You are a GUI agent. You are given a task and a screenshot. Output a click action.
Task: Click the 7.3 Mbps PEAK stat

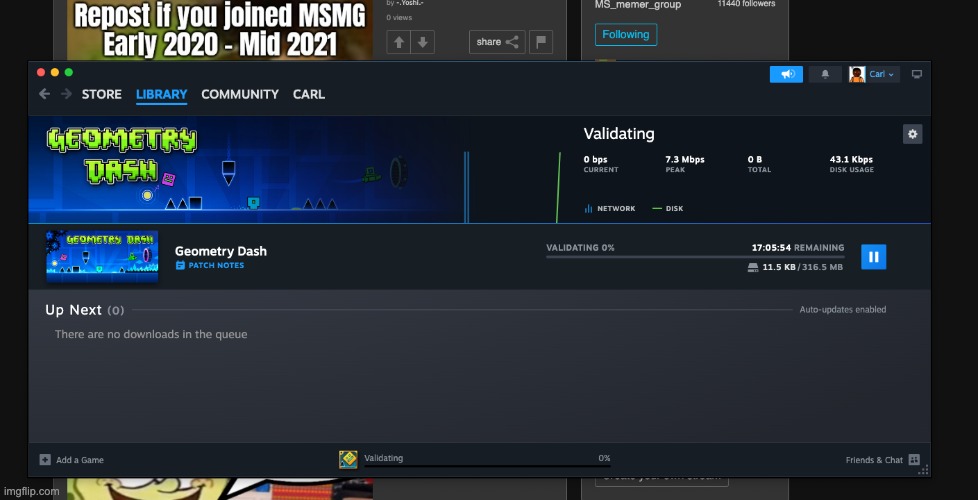[x=685, y=164]
